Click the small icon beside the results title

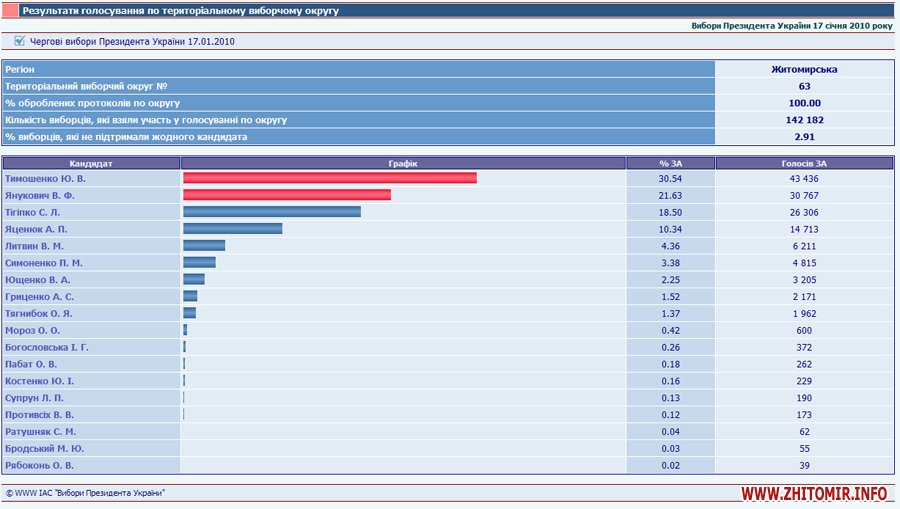tap(12, 10)
